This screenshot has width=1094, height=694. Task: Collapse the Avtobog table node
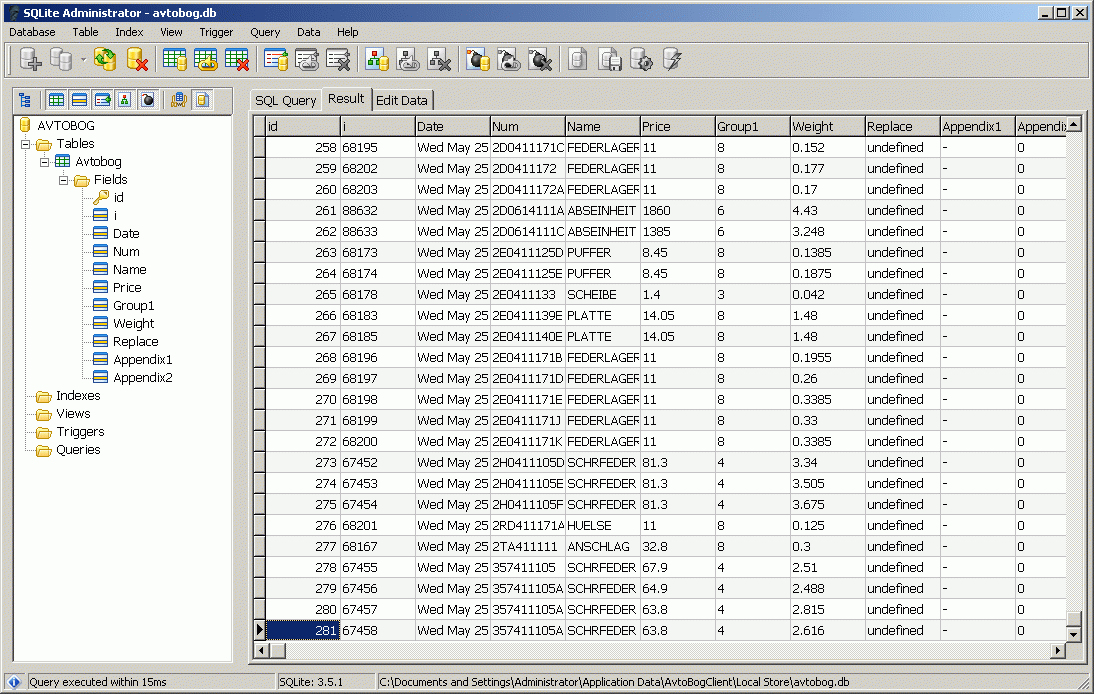click(45, 163)
